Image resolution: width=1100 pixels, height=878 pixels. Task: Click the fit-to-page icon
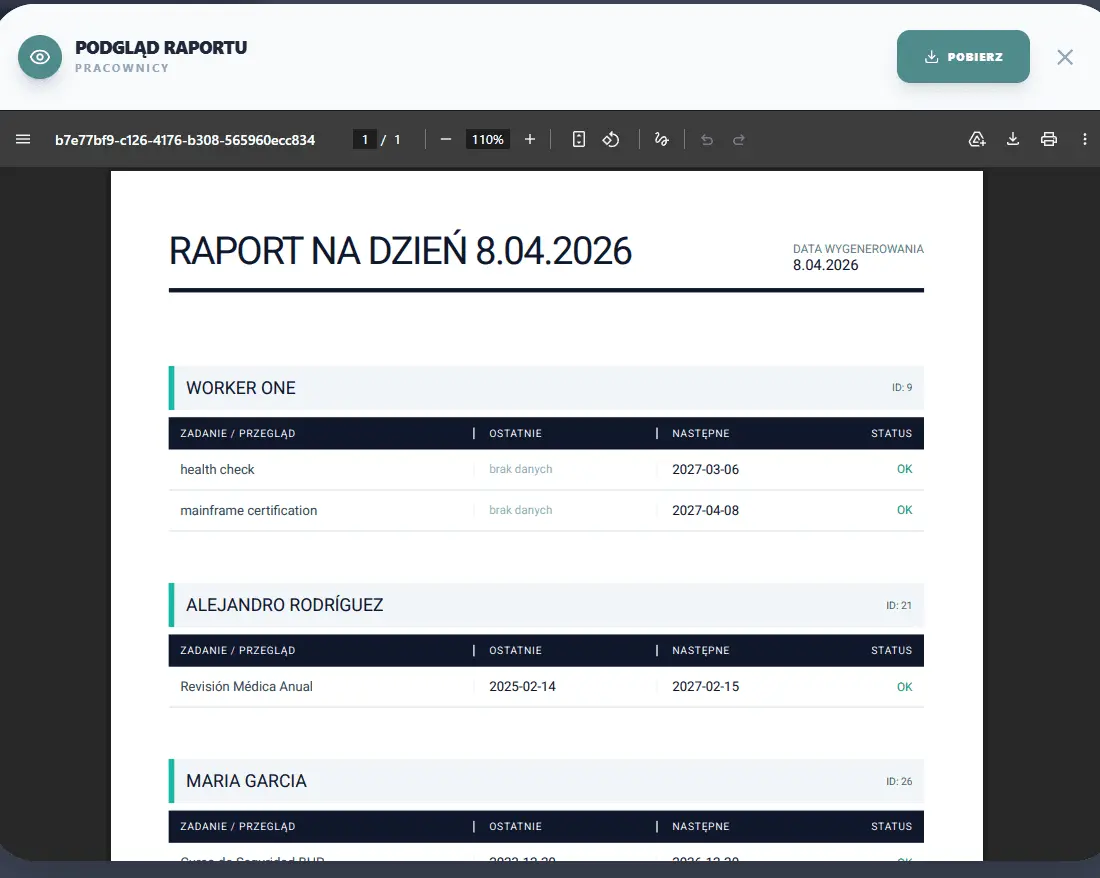pos(579,140)
